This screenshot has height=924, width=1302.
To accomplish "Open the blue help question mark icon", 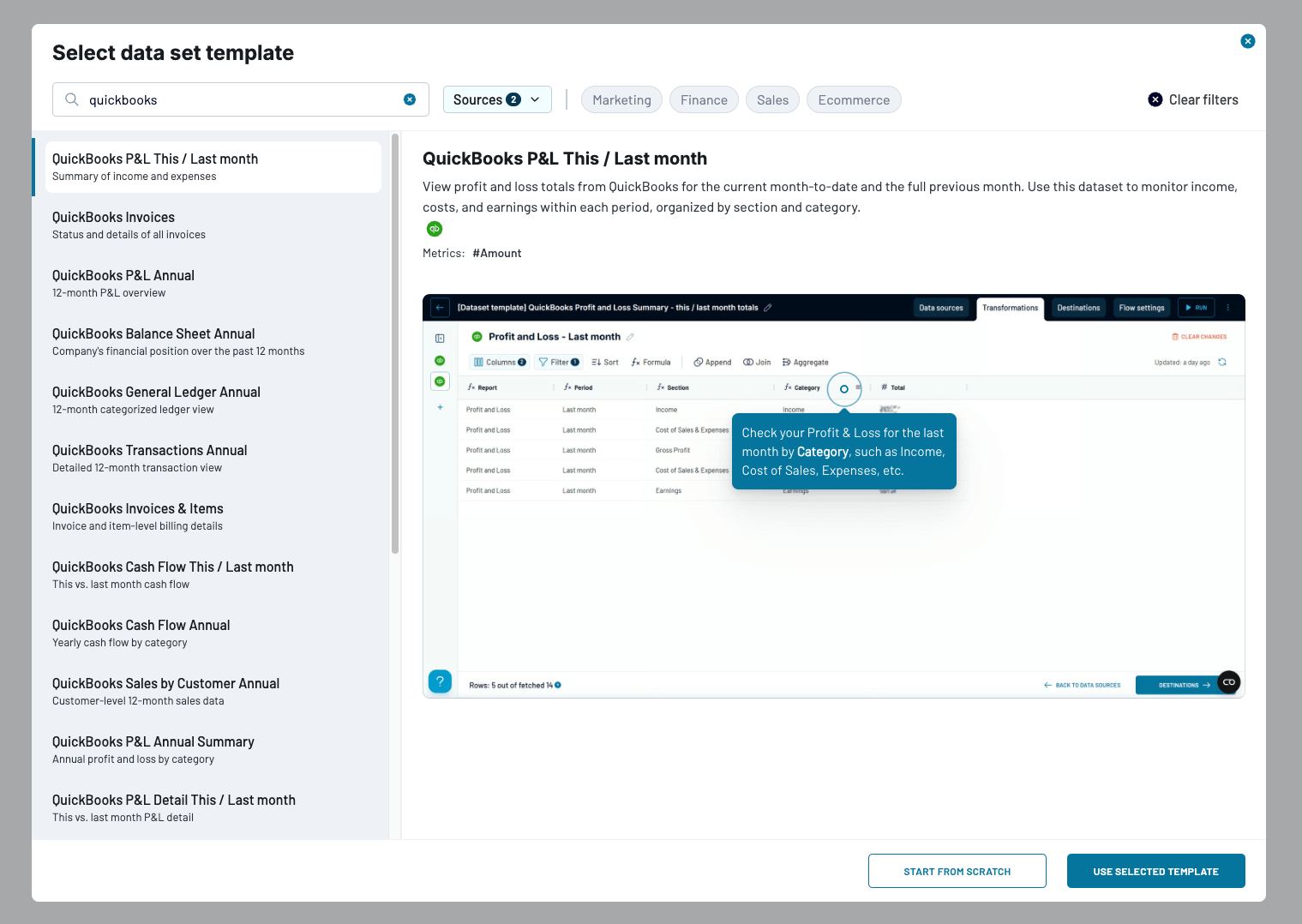I will 440,681.
